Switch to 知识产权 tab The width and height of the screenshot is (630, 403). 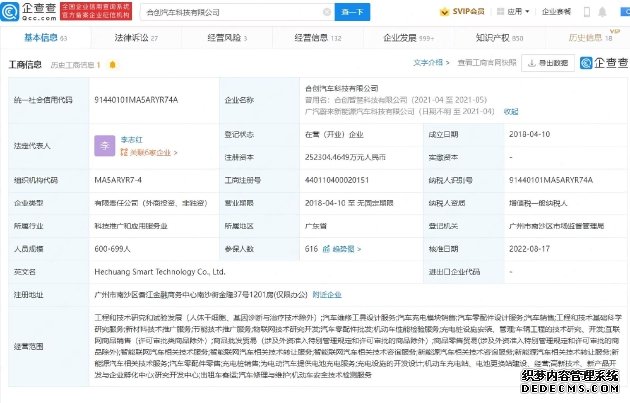pyautogui.click(x=499, y=38)
